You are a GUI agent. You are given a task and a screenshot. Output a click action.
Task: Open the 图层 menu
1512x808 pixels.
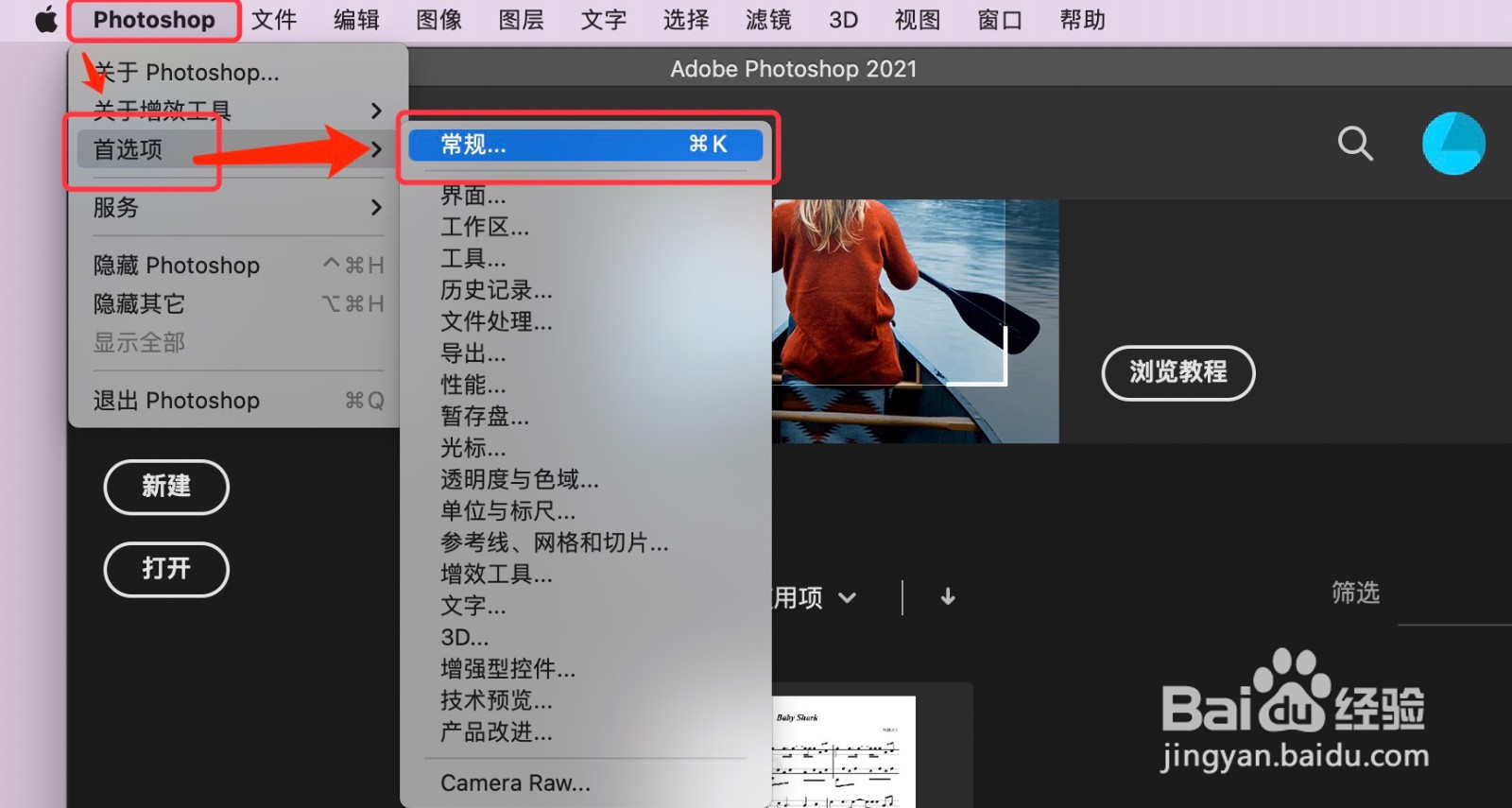pyautogui.click(x=522, y=20)
